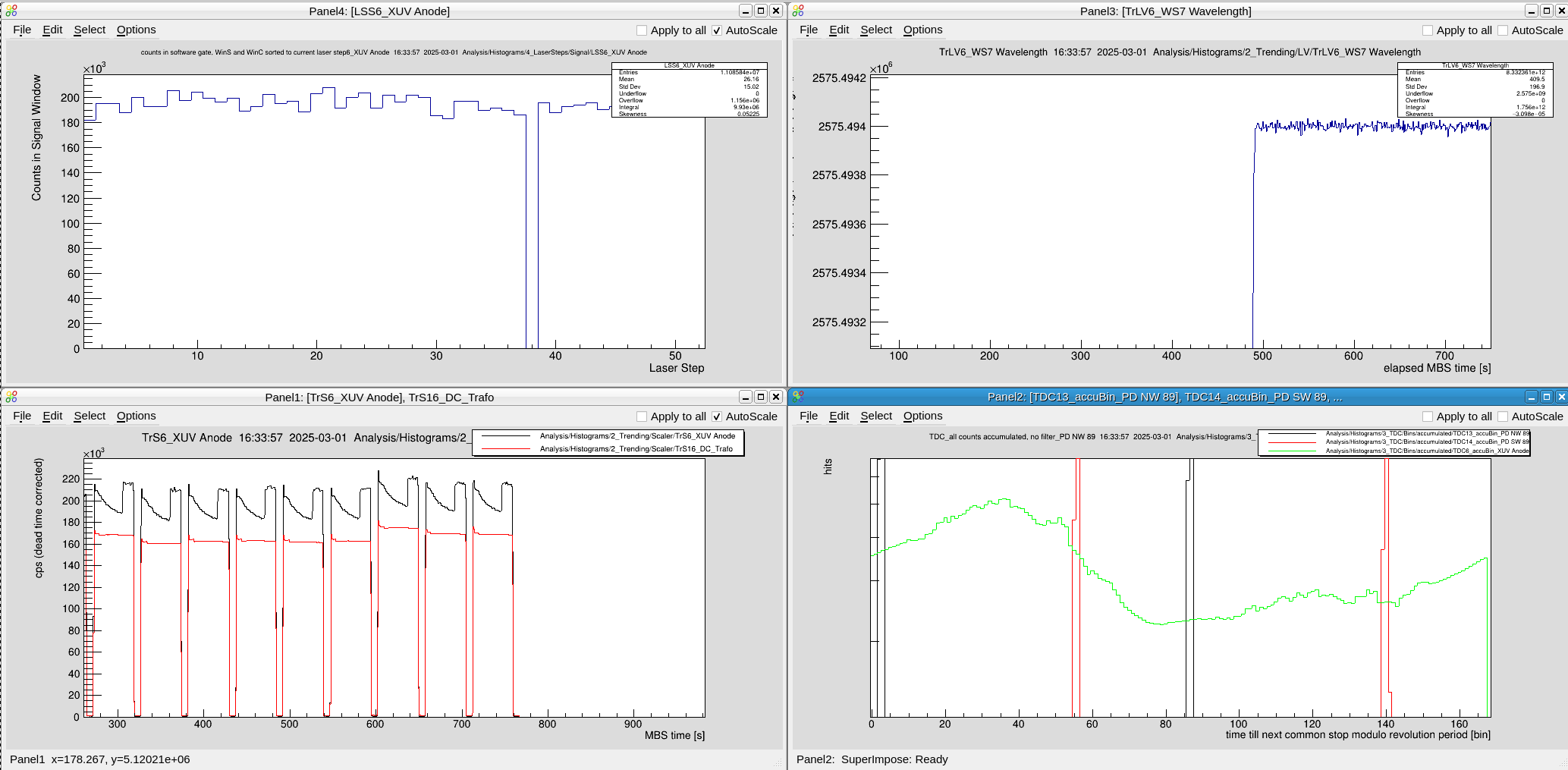Click Panel3 histogram title text

click(1180, 52)
